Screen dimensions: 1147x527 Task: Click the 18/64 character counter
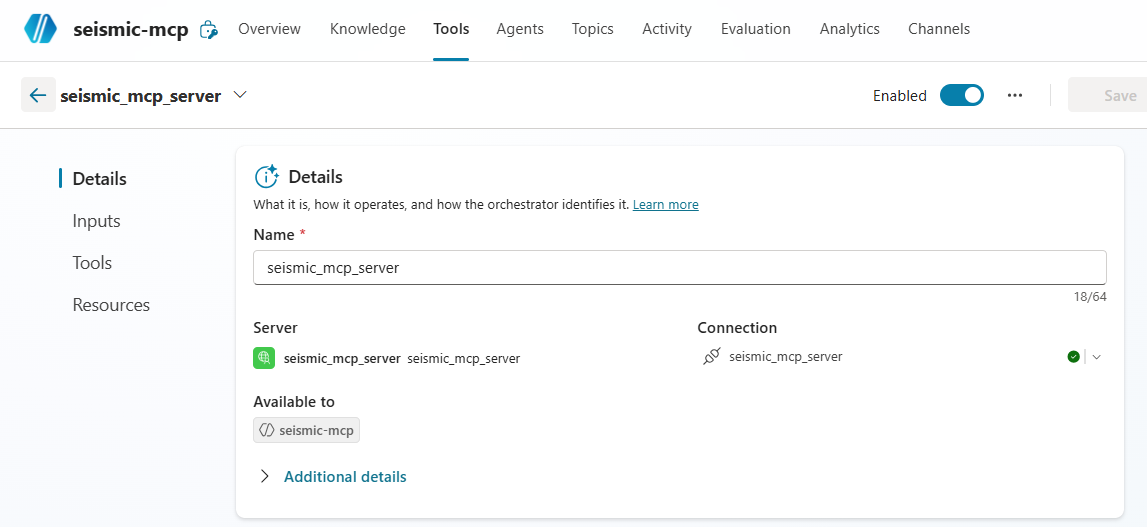coord(1090,297)
